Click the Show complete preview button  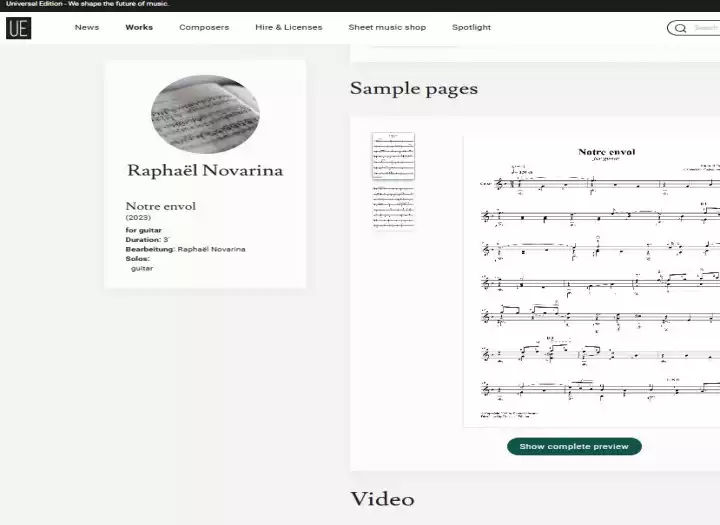[x=574, y=446]
